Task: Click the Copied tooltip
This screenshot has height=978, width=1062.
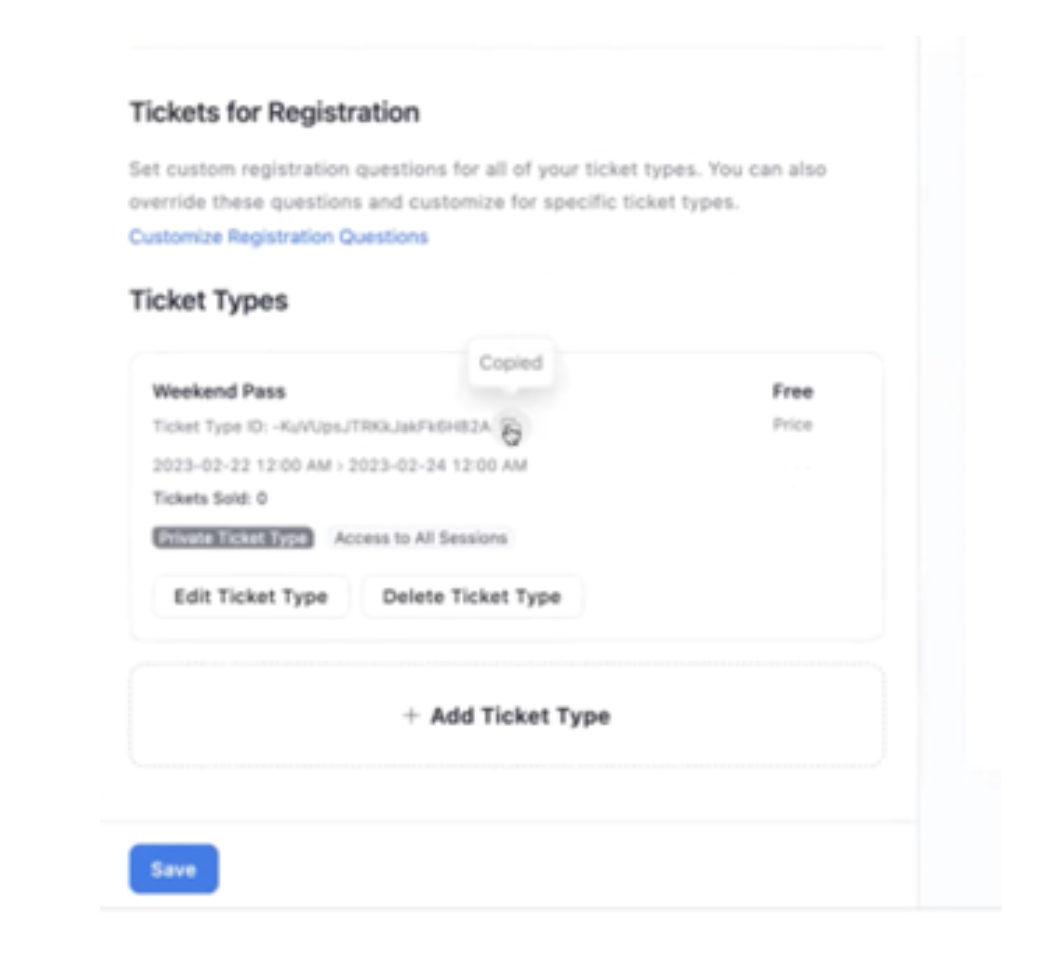Action: pos(511,362)
